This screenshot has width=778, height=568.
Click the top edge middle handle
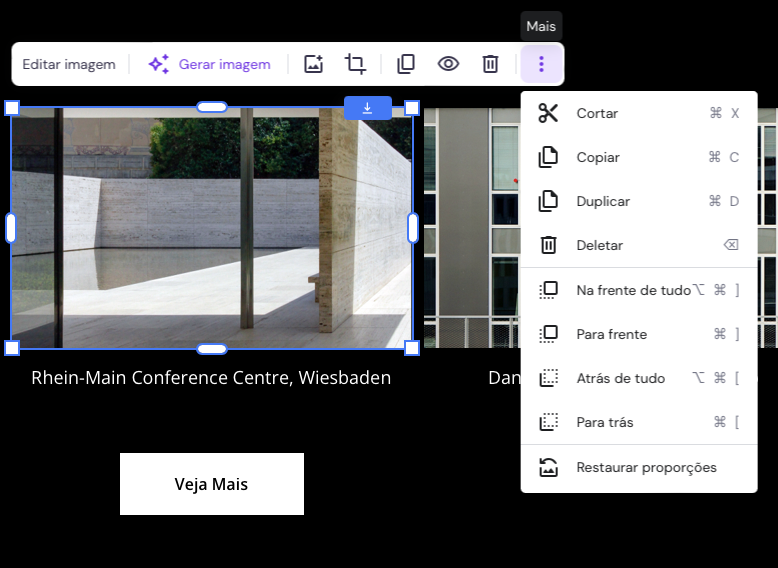click(212, 107)
